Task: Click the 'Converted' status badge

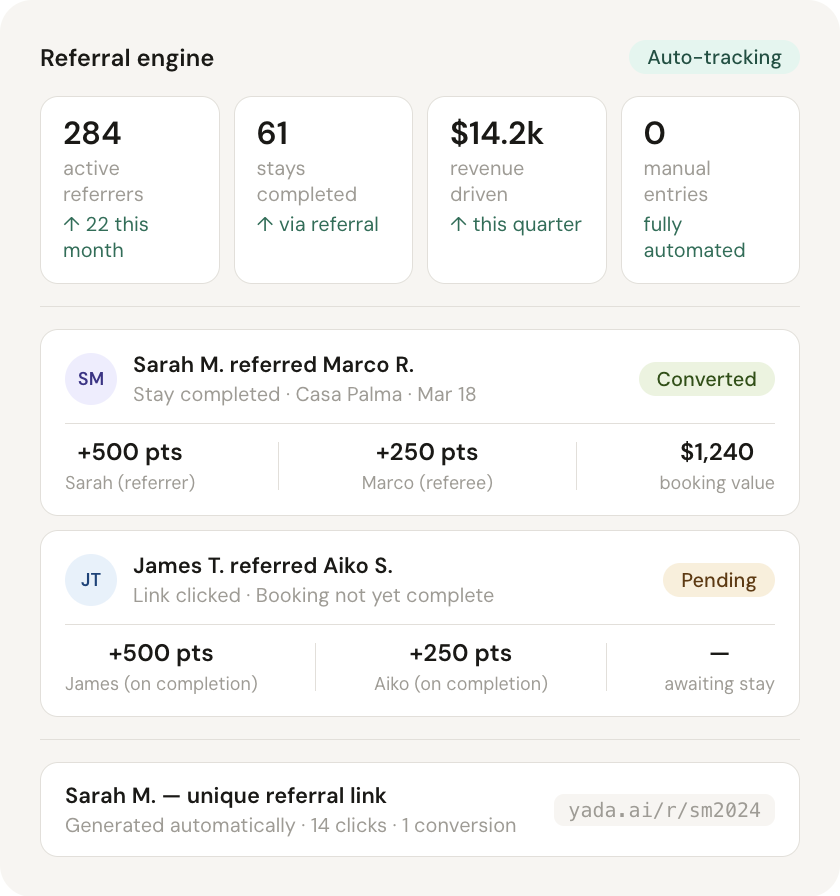Action: [707, 379]
